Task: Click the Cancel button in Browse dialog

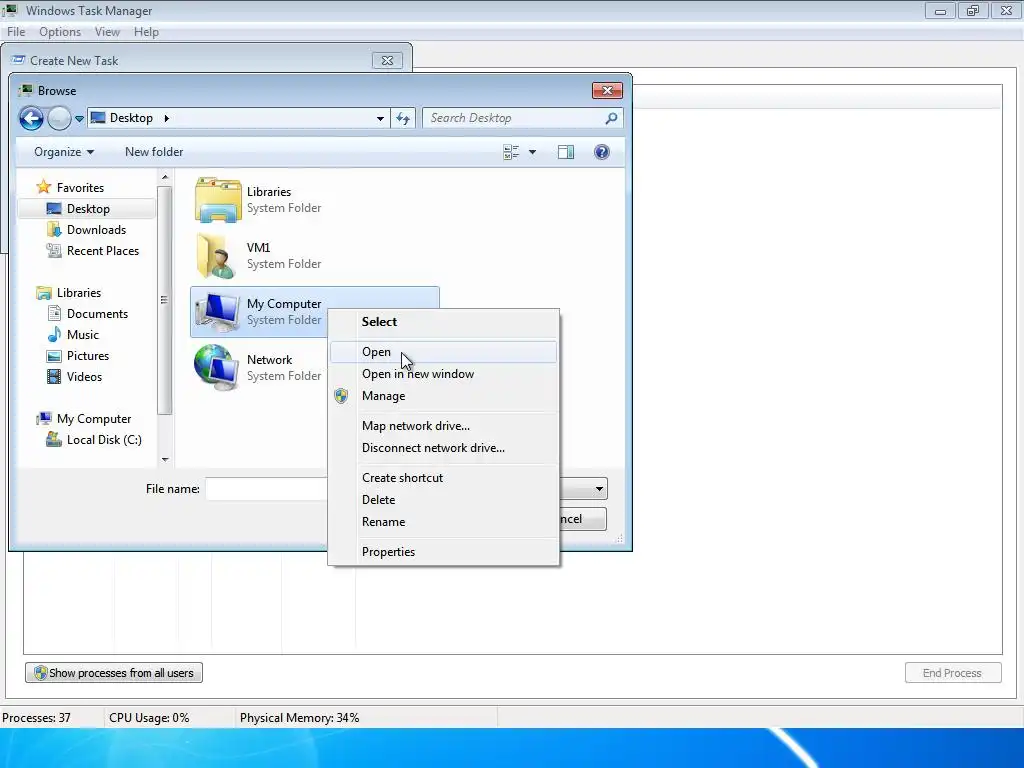Action: (583, 519)
